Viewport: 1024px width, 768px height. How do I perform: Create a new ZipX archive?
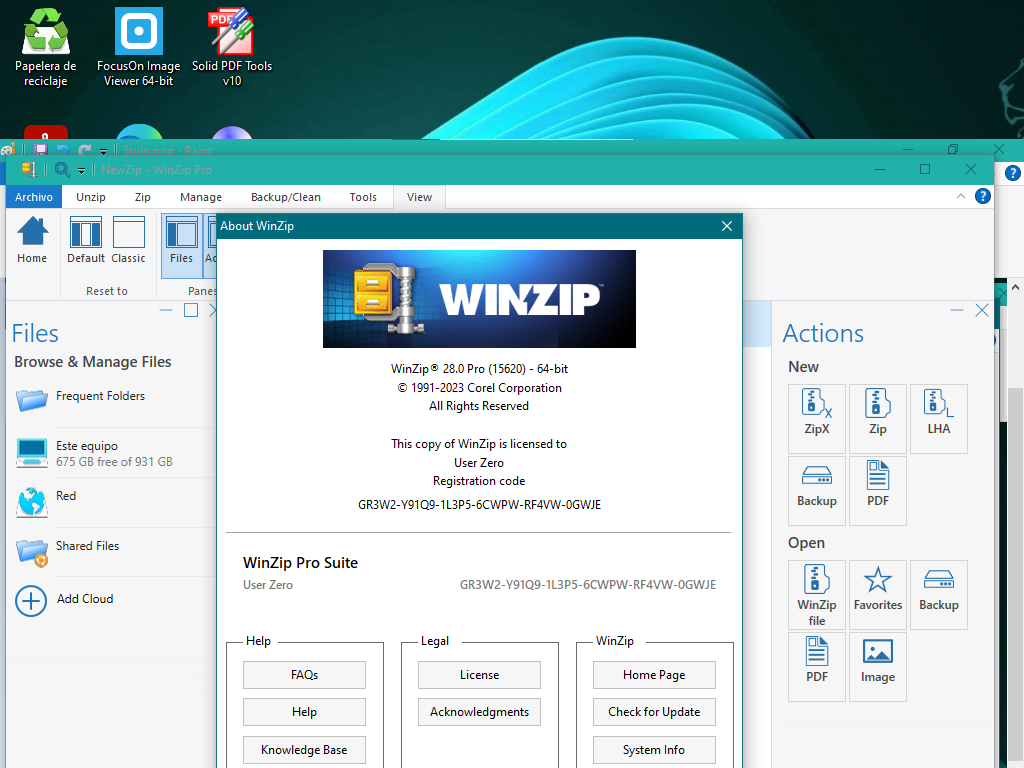point(816,419)
